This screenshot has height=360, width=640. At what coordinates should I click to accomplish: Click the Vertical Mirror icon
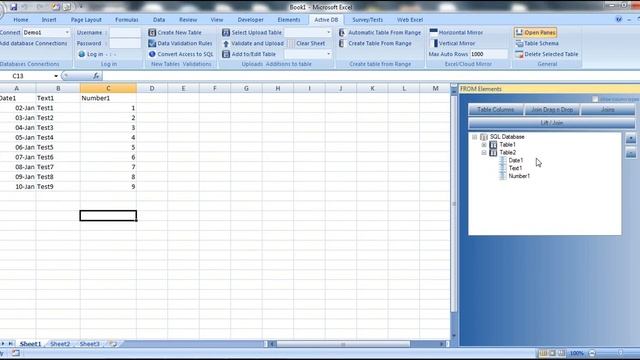pos(435,43)
